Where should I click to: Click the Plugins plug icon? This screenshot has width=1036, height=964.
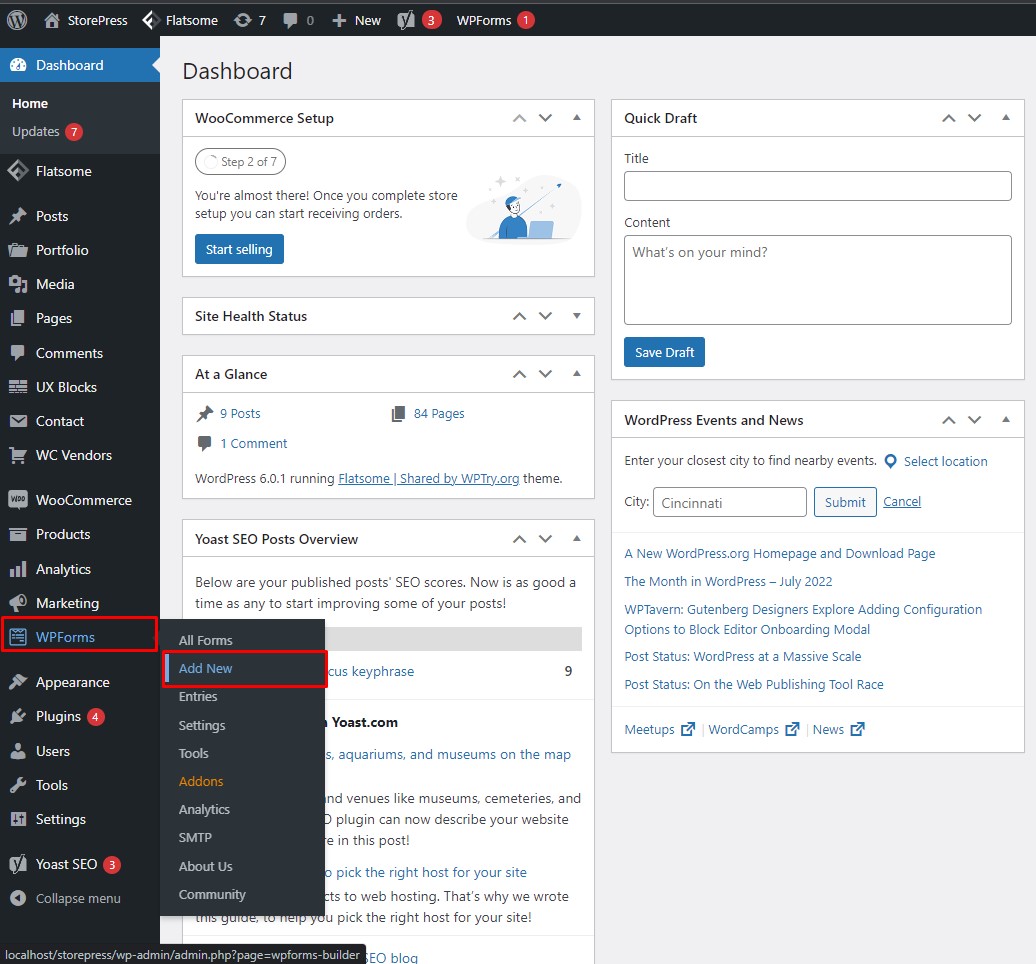click(x=18, y=716)
